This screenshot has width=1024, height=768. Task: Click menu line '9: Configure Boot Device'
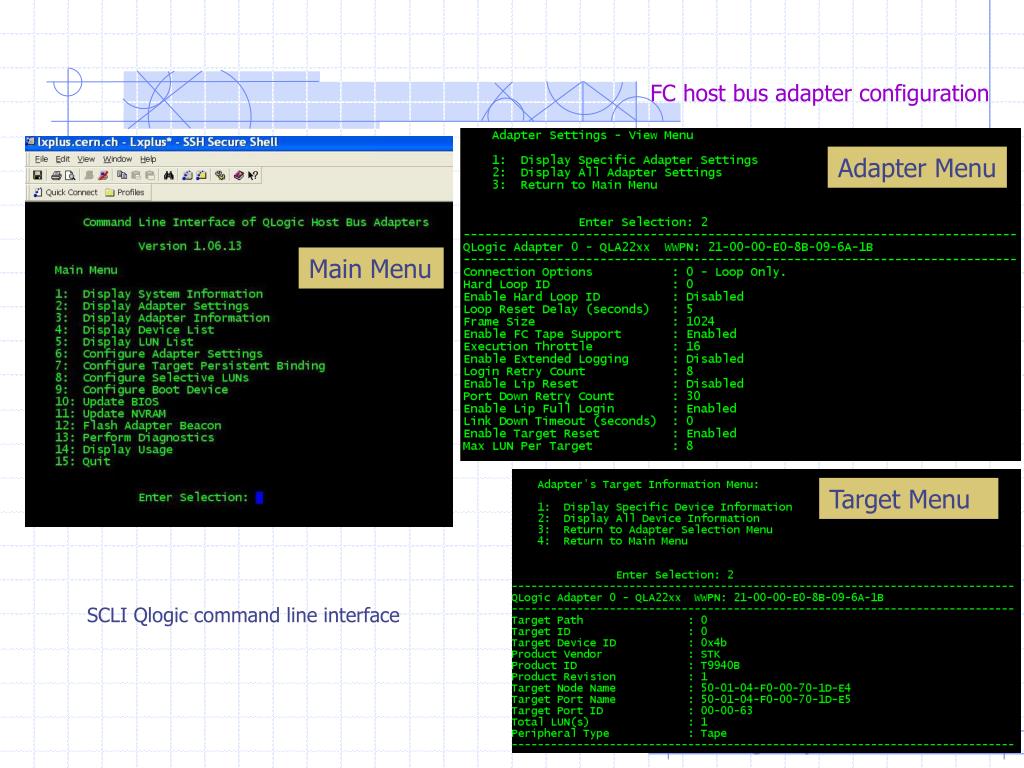pyautogui.click(x=141, y=389)
